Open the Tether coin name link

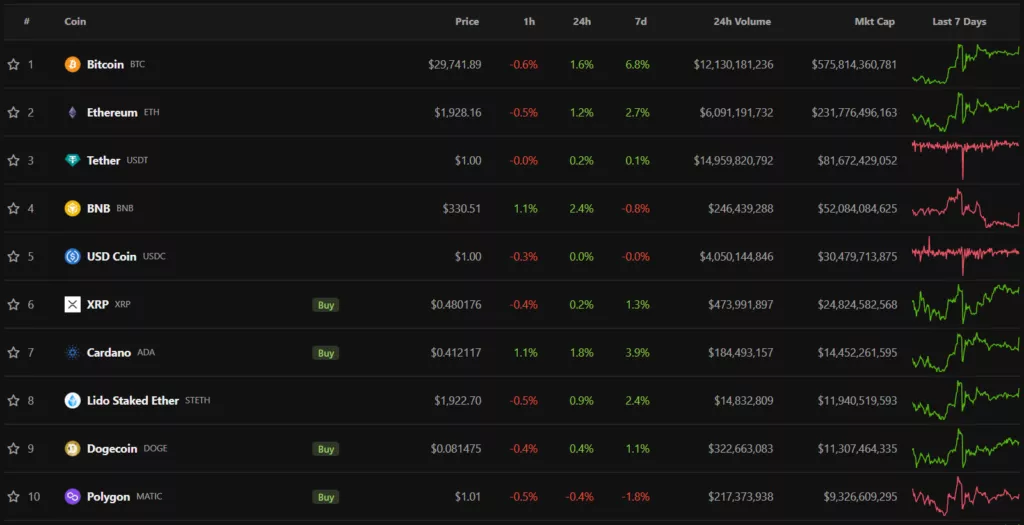[103, 160]
